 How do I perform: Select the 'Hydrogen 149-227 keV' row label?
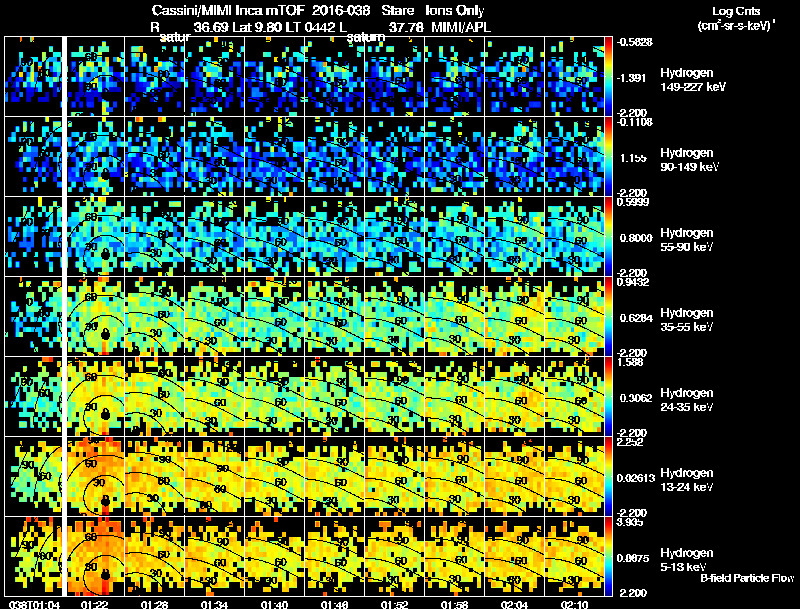click(693, 80)
